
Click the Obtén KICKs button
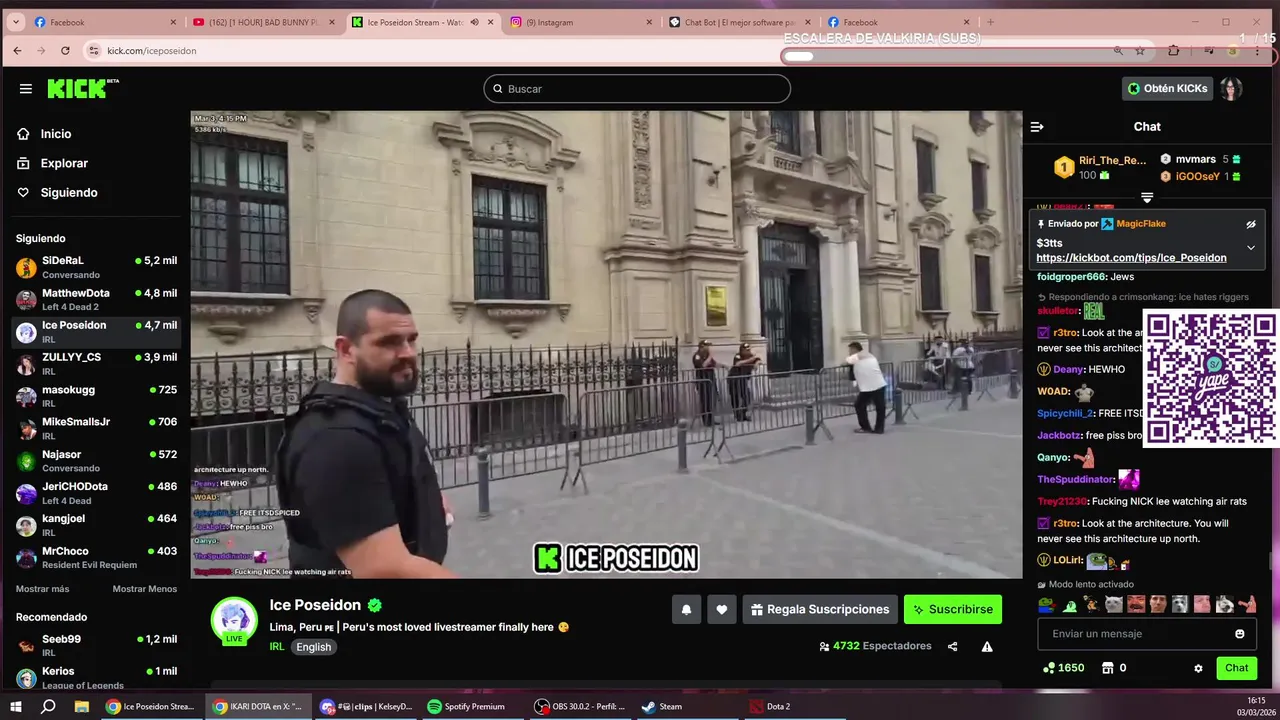[1167, 89]
